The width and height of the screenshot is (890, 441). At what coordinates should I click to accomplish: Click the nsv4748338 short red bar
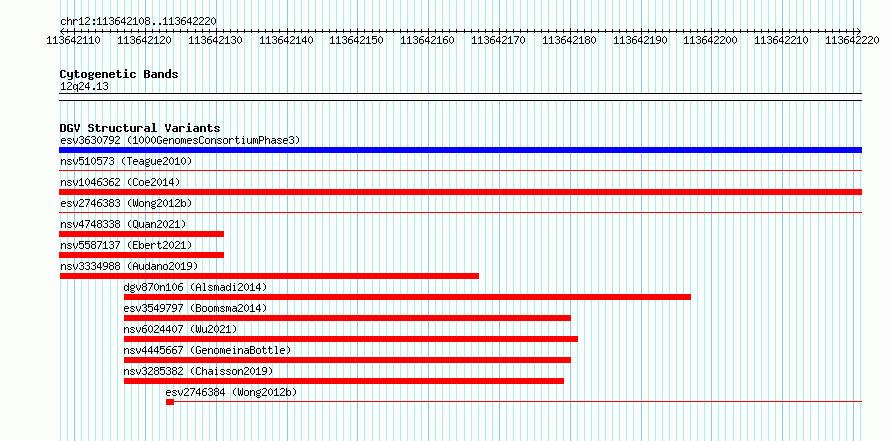click(141, 234)
